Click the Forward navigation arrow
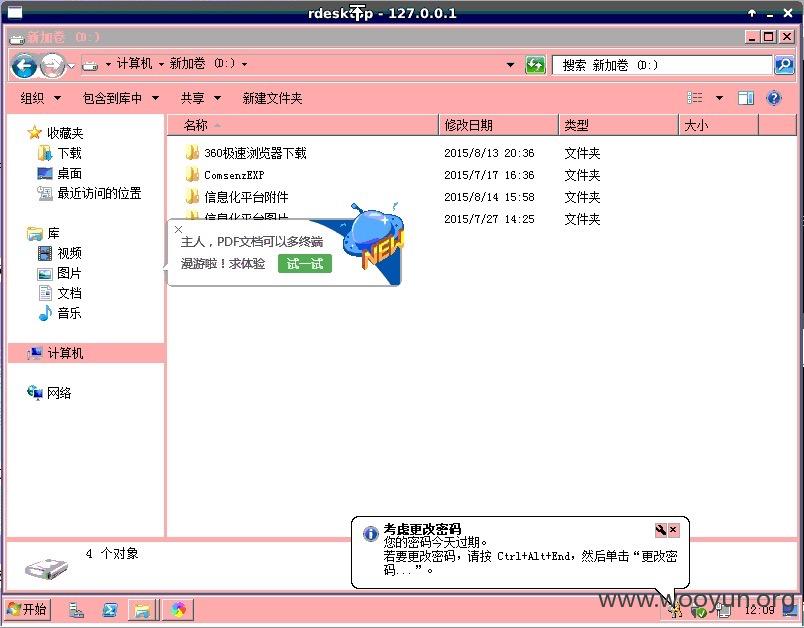804x628 pixels. click(x=52, y=66)
